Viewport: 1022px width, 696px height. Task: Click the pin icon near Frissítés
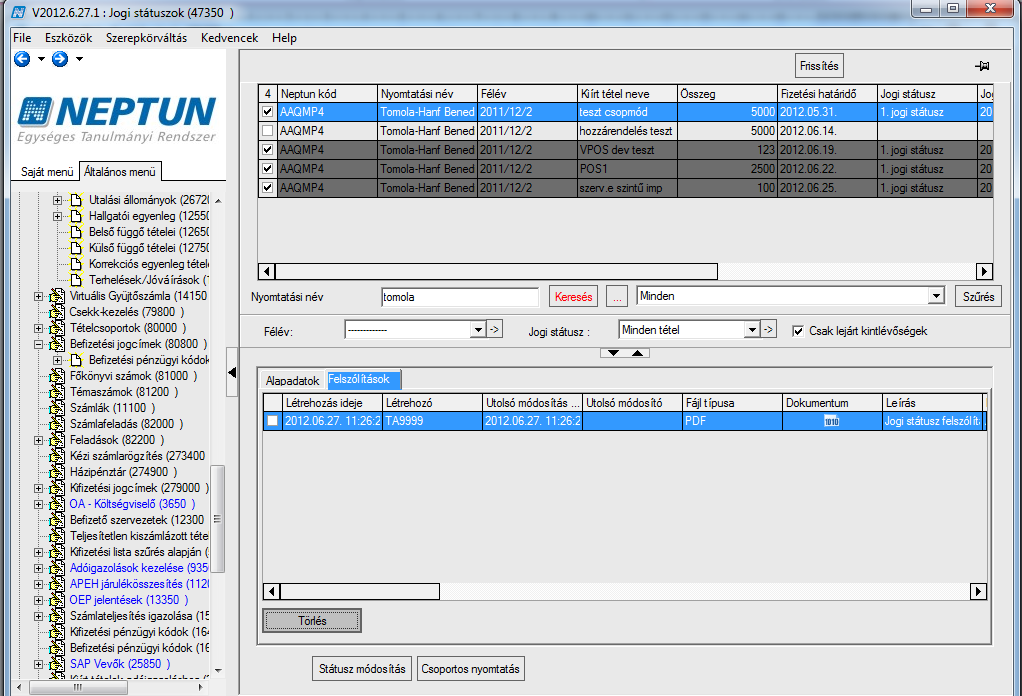[x=982, y=66]
